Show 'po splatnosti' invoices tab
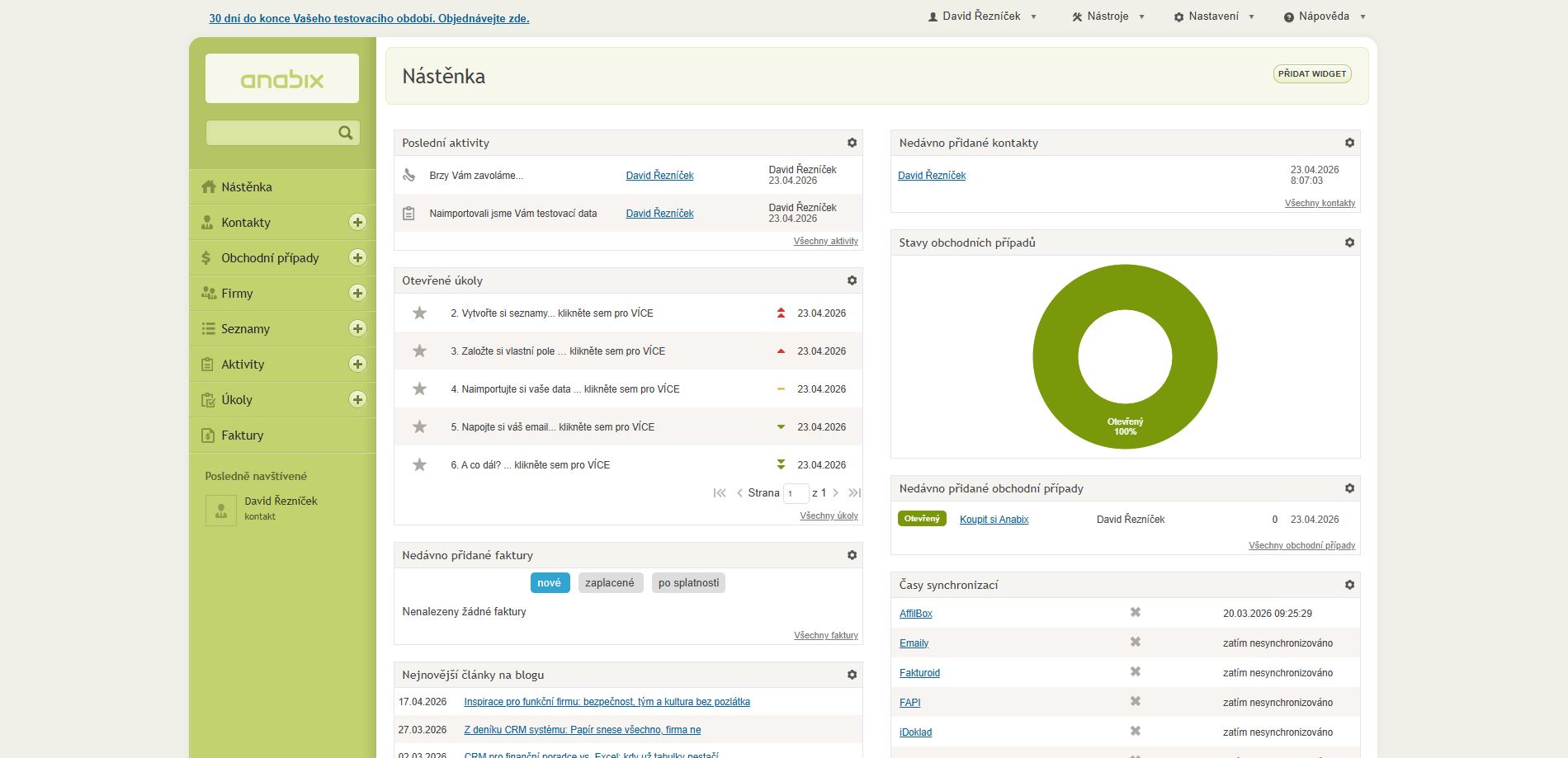The image size is (1568, 758). pos(688,583)
